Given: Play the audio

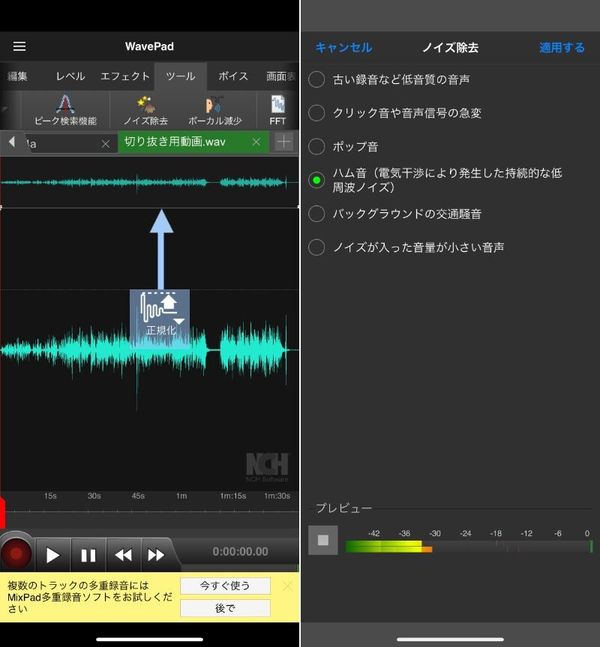Looking at the screenshot, I should click(52, 555).
